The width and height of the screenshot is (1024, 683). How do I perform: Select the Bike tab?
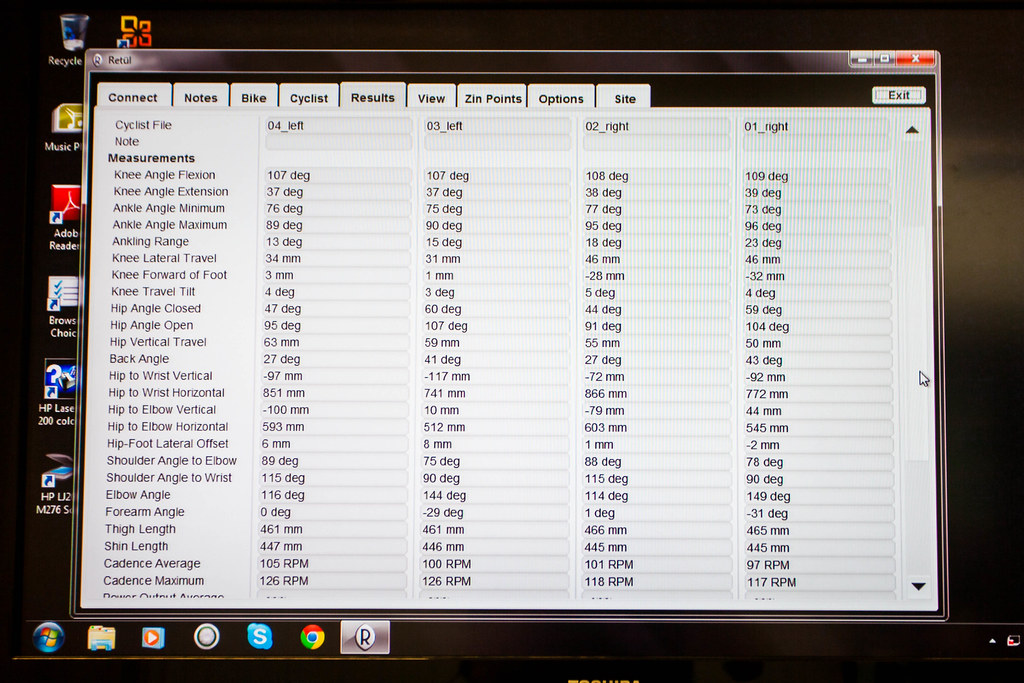point(254,97)
